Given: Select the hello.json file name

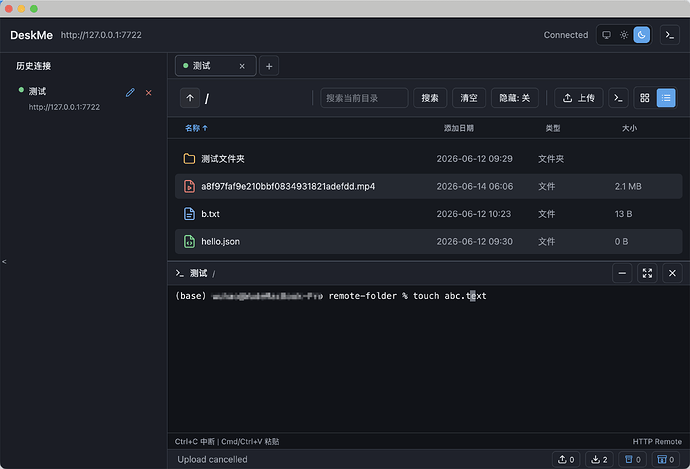Looking at the screenshot, I should click(x=220, y=242).
